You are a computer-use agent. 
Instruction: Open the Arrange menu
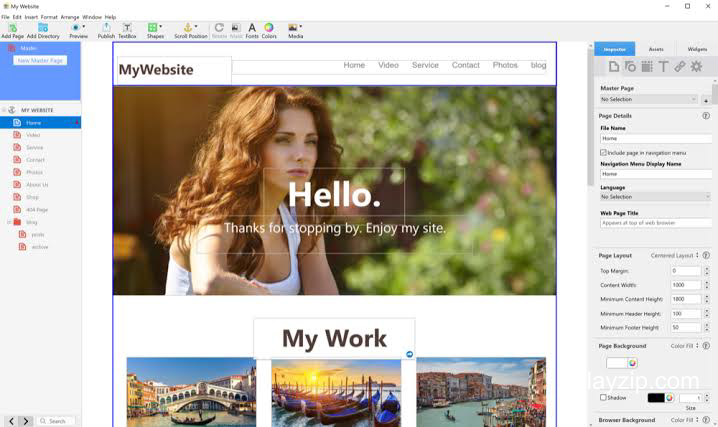[x=70, y=17]
